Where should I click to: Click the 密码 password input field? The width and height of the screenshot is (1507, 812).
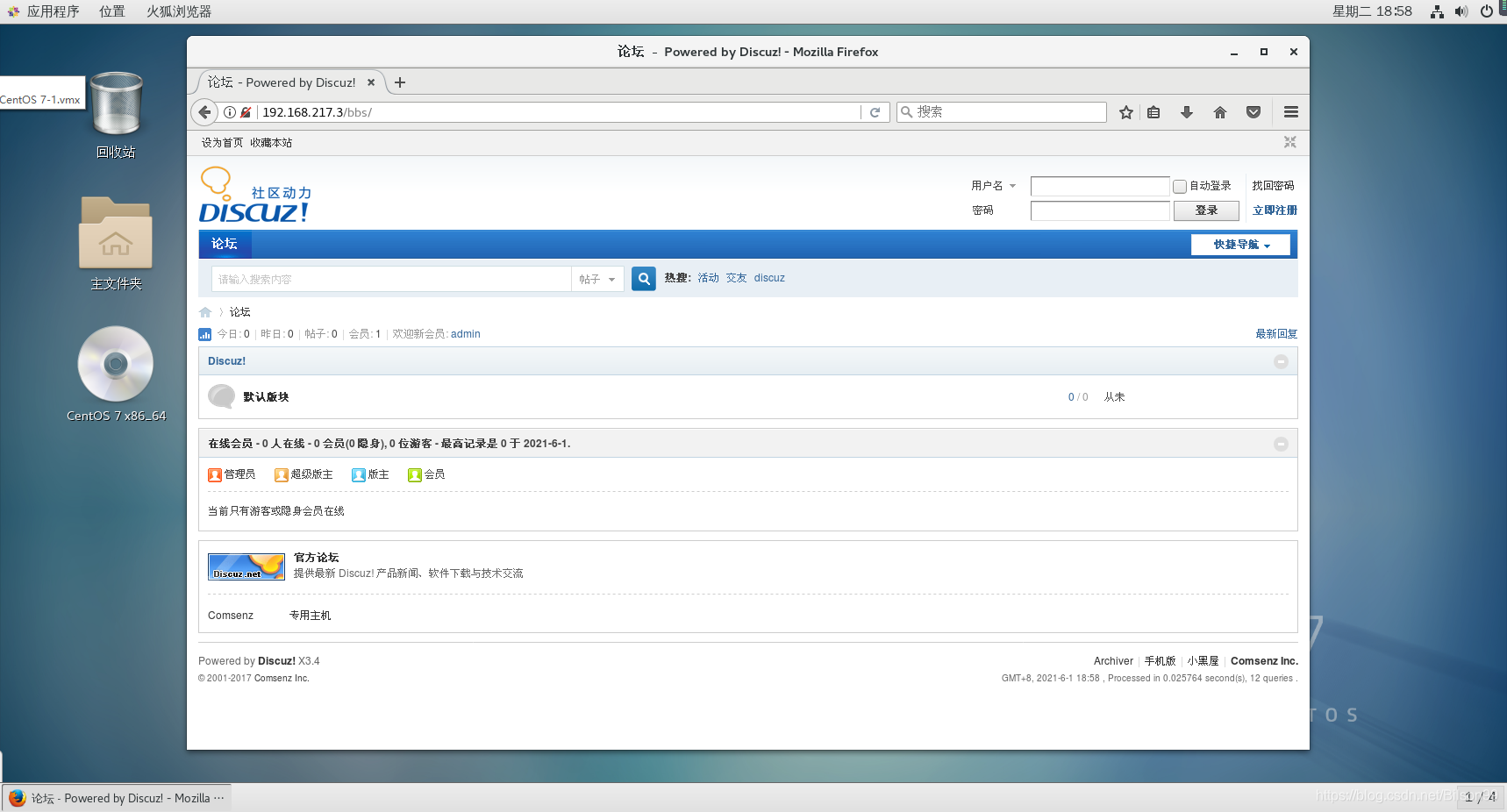tap(1100, 210)
